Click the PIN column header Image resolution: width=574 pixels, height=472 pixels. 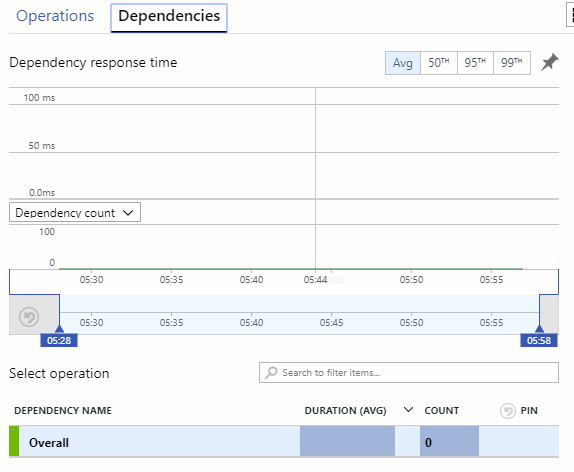click(529, 411)
